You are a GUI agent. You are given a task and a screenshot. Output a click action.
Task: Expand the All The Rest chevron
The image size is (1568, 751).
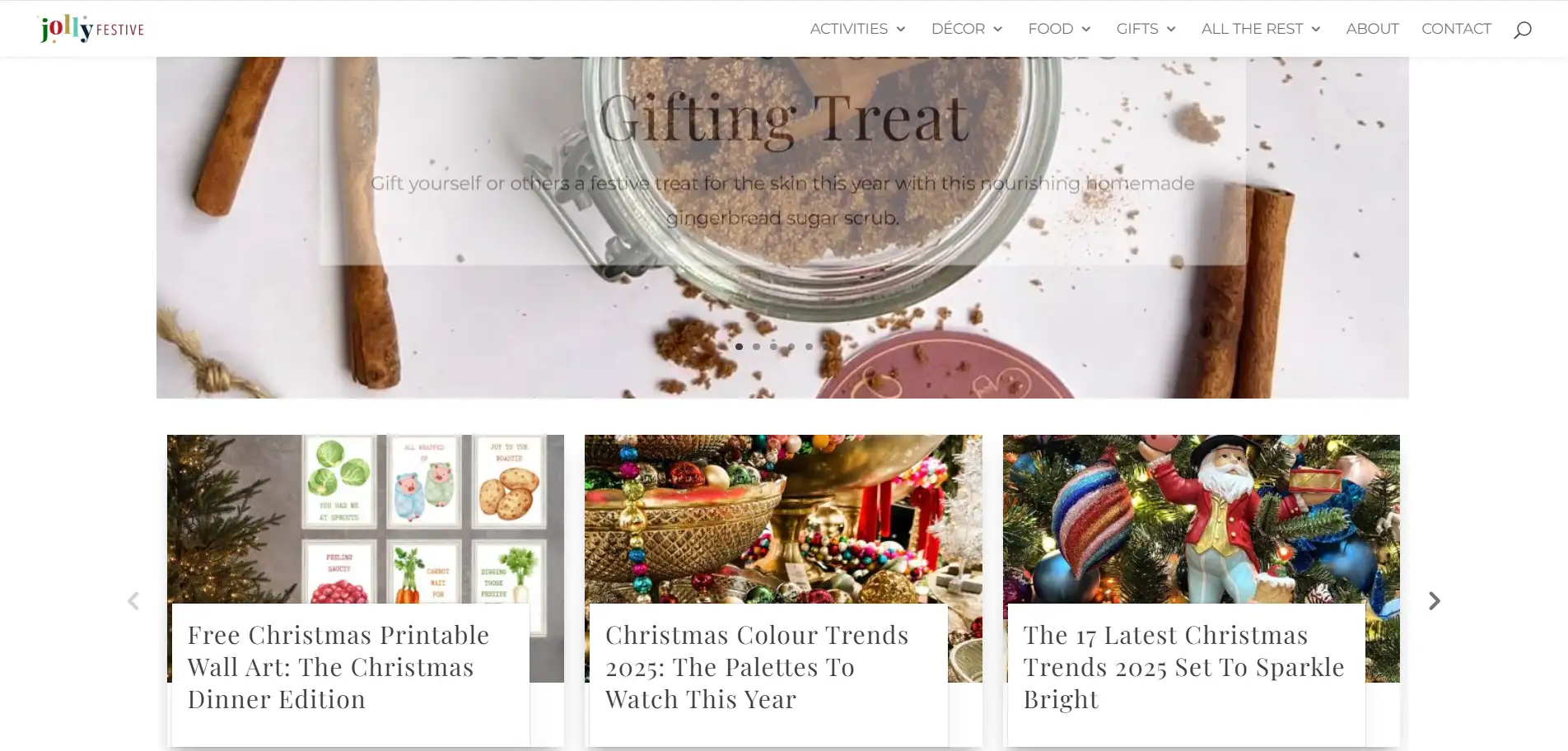coord(1316,29)
